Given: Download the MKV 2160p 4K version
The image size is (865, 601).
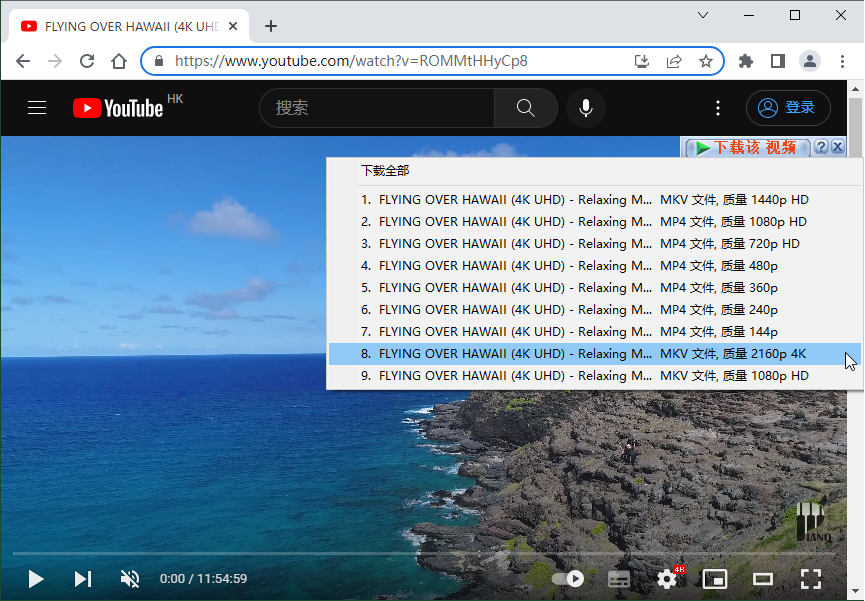Looking at the screenshot, I should (x=595, y=354).
